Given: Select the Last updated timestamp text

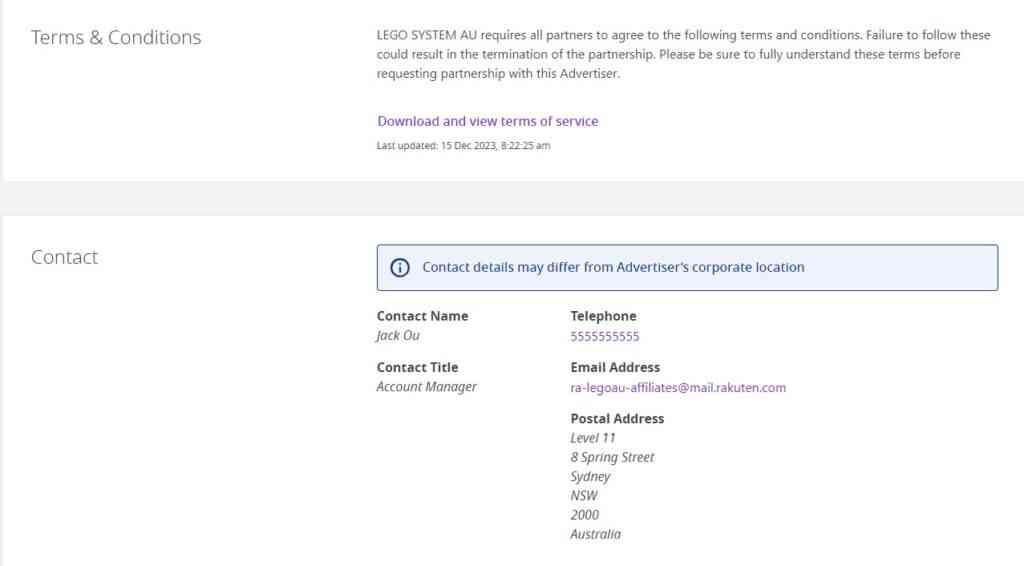Looking at the screenshot, I should (463, 146).
